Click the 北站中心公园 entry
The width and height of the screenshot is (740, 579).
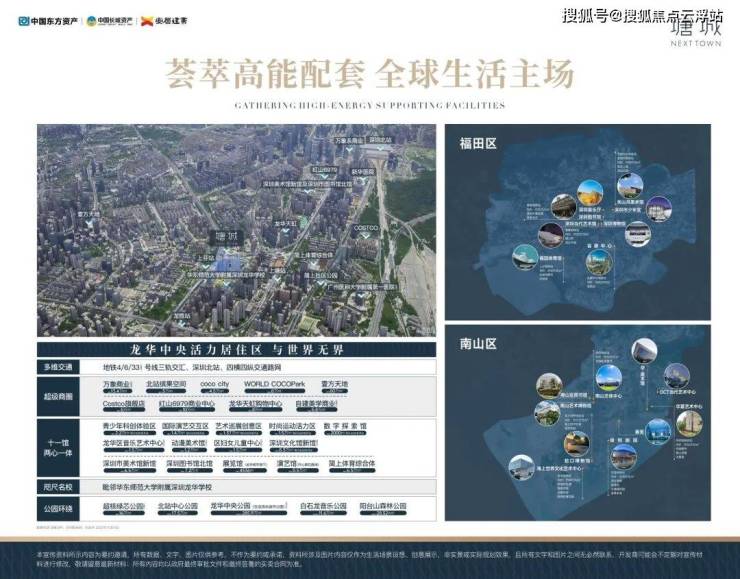[178, 508]
